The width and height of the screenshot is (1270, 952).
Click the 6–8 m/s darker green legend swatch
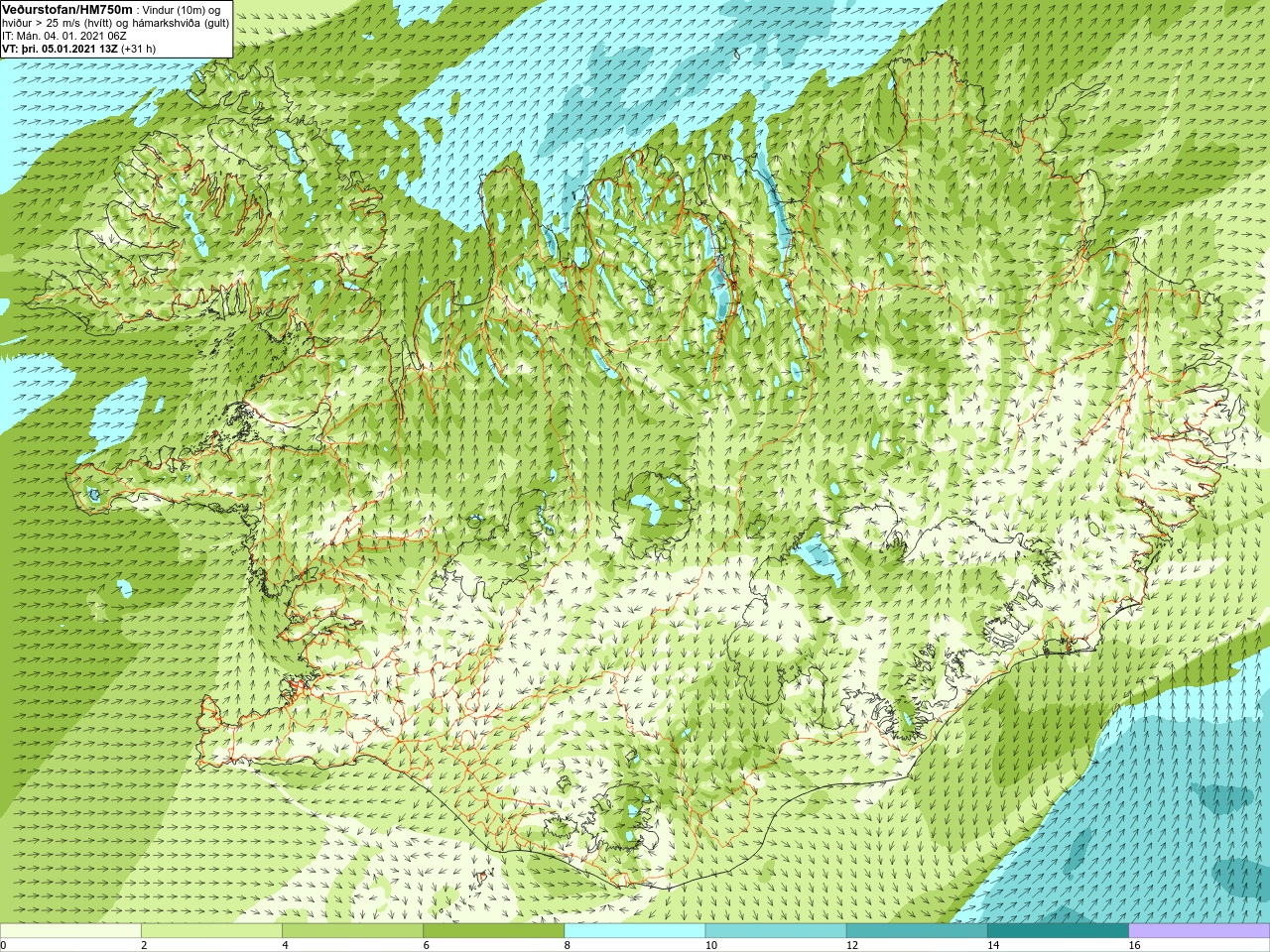493,931
